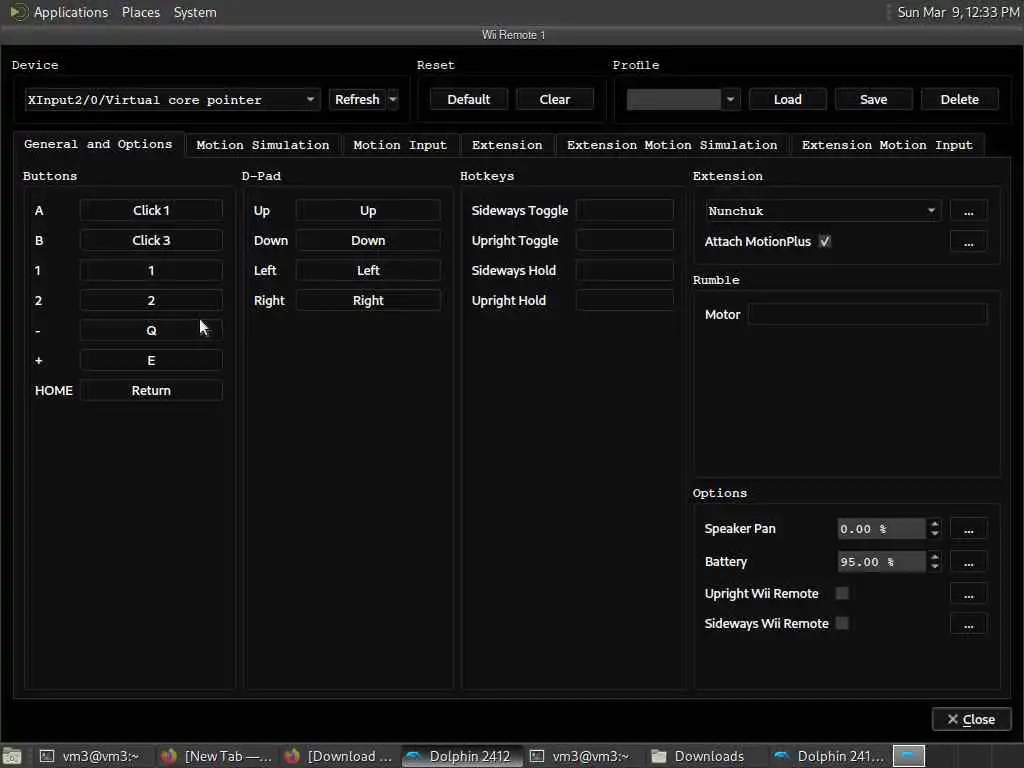Open the Profile name combo box arrow
Screen dimensions: 1024x768
click(731, 100)
